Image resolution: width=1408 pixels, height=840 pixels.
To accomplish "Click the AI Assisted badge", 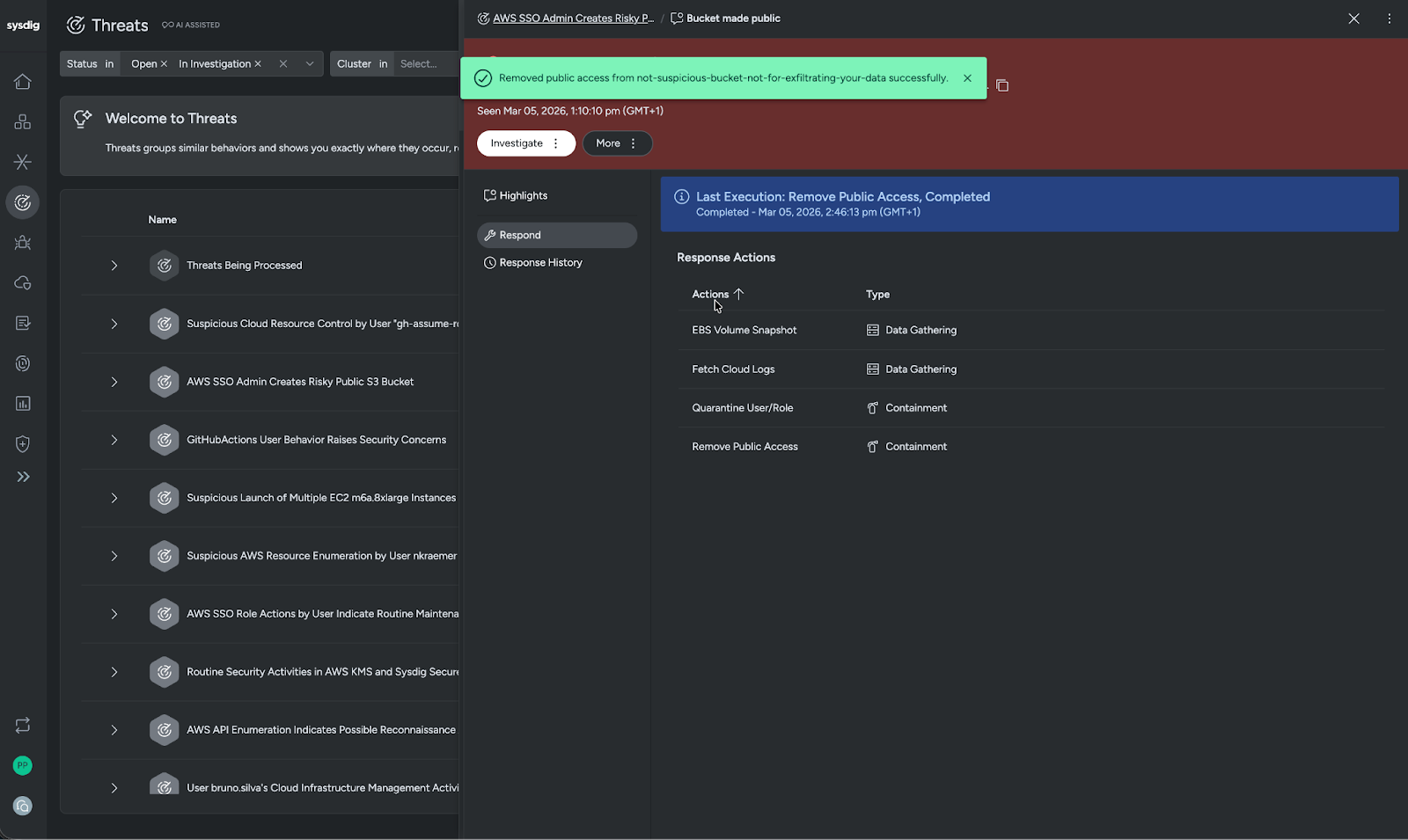I will tap(191, 26).
